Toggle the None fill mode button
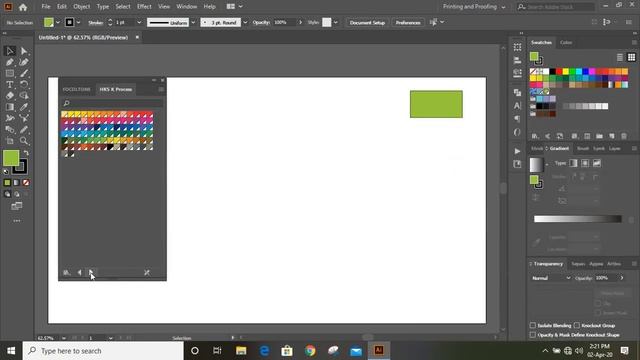 26,182
